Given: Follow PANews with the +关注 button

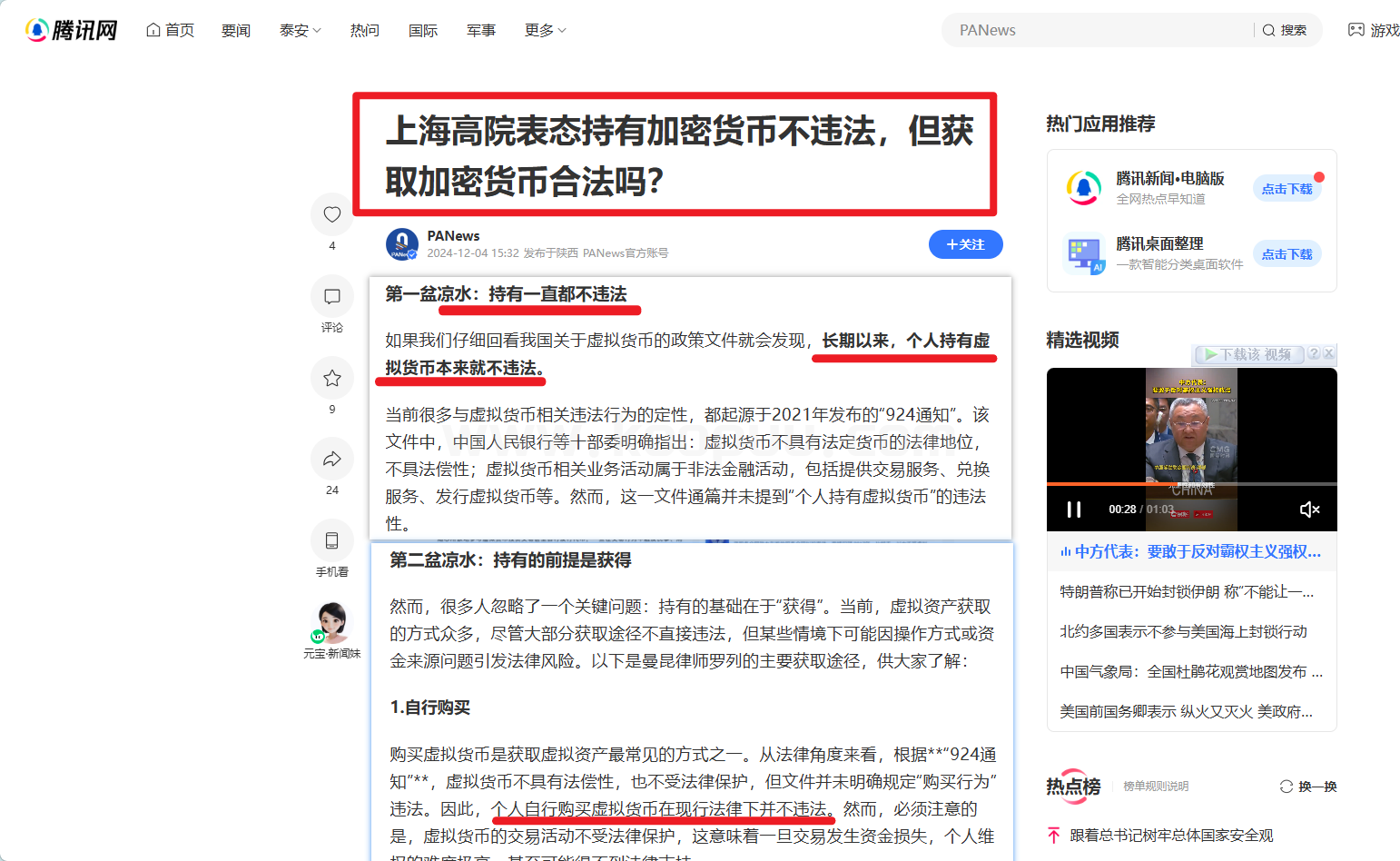Looking at the screenshot, I should pyautogui.click(x=965, y=244).
